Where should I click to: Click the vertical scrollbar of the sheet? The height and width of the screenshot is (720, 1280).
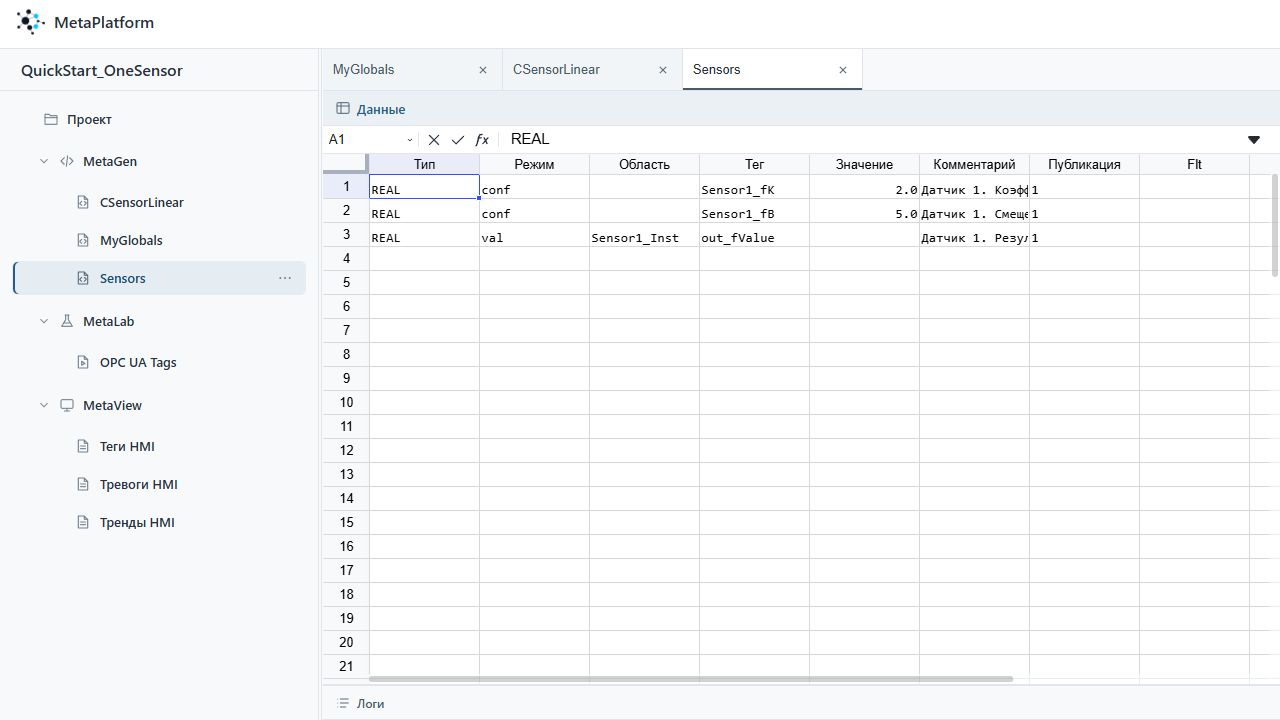point(1274,225)
